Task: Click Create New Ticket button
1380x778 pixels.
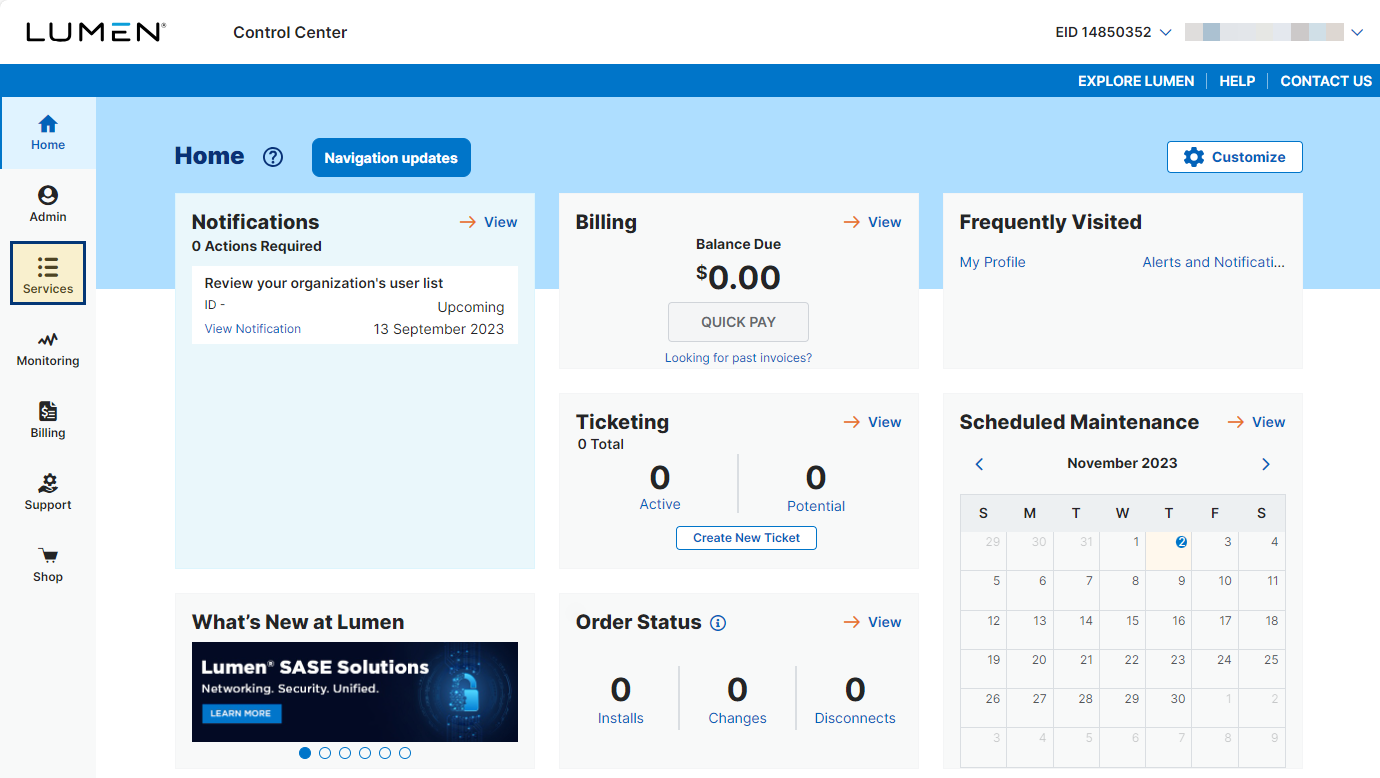Action: click(x=747, y=538)
